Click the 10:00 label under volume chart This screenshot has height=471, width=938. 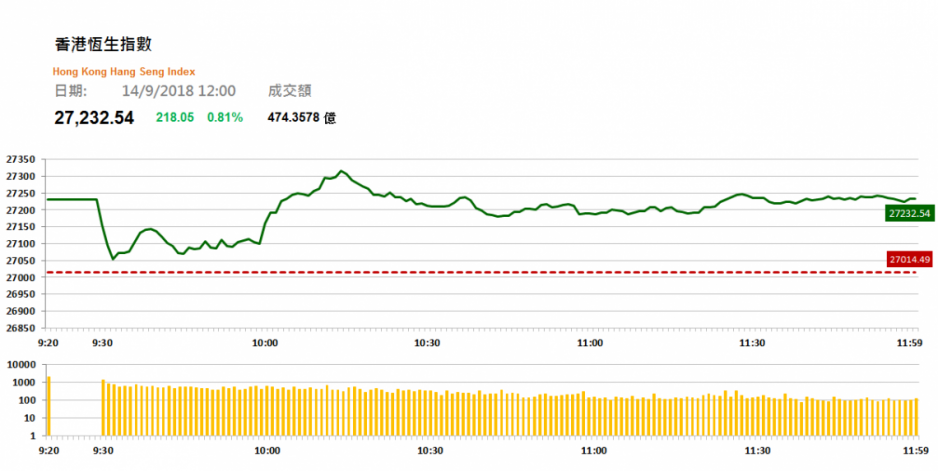[267, 451]
